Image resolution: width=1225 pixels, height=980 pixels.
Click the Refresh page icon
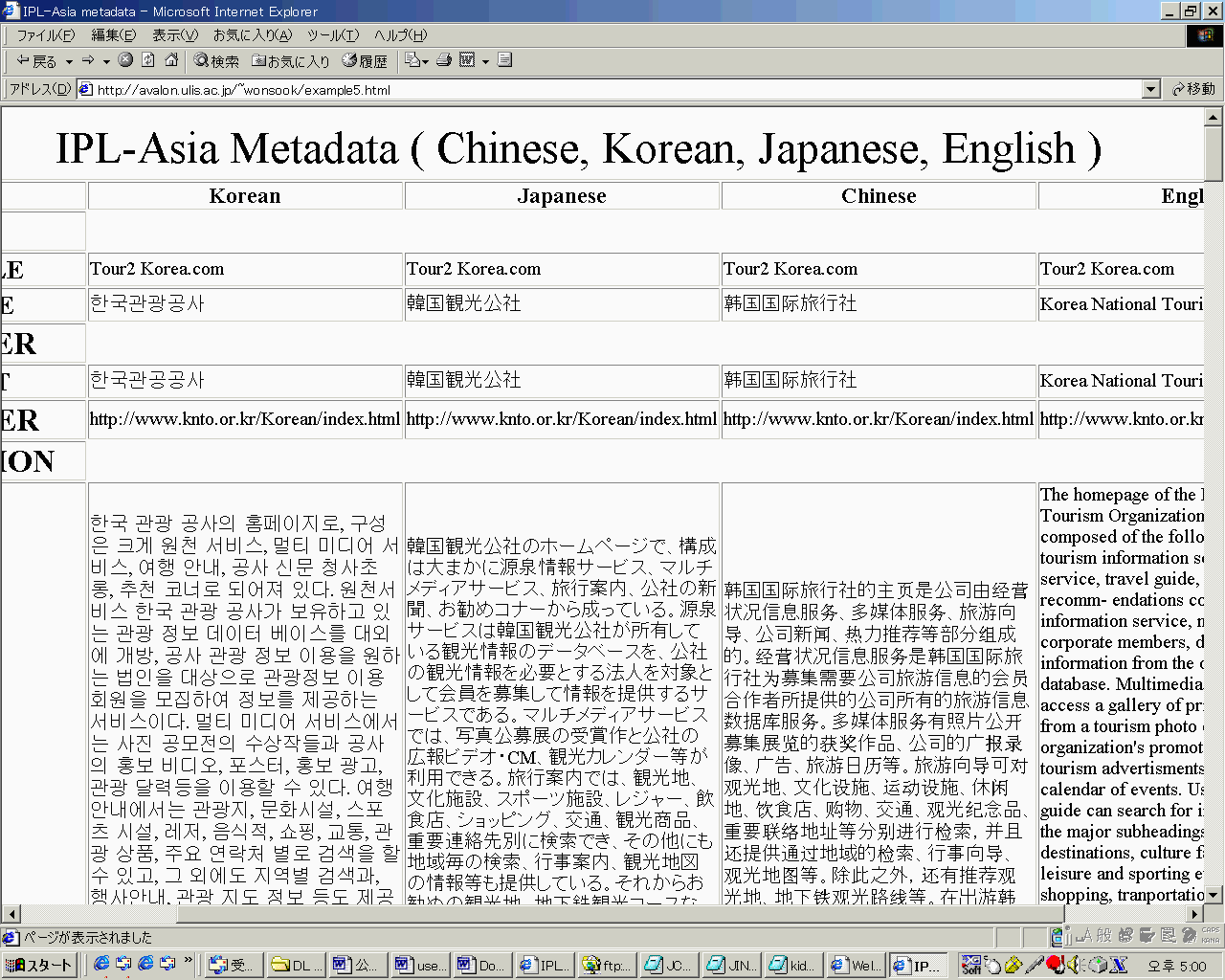(x=148, y=60)
